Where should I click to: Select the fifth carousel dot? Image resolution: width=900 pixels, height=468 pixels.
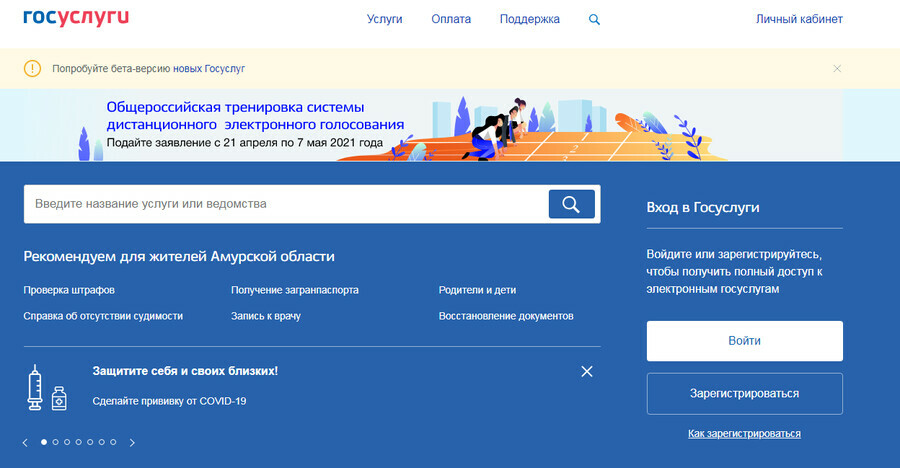(90, 442)
